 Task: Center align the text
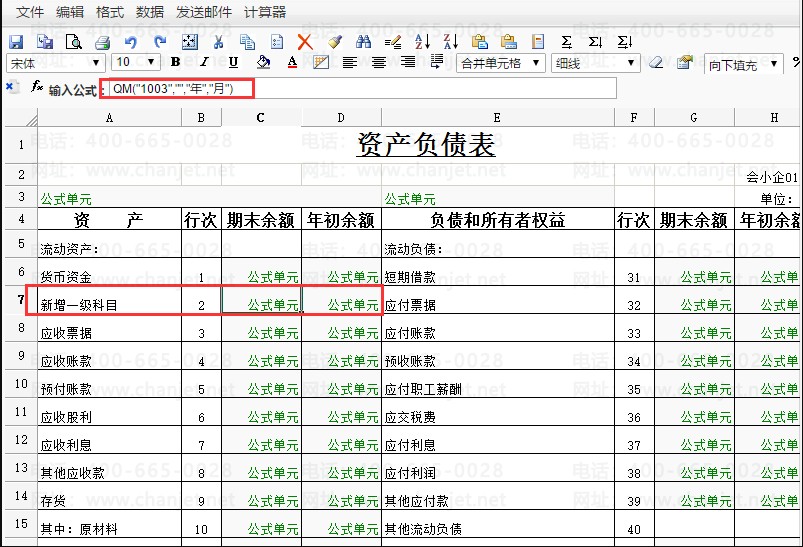pos(379,62)
